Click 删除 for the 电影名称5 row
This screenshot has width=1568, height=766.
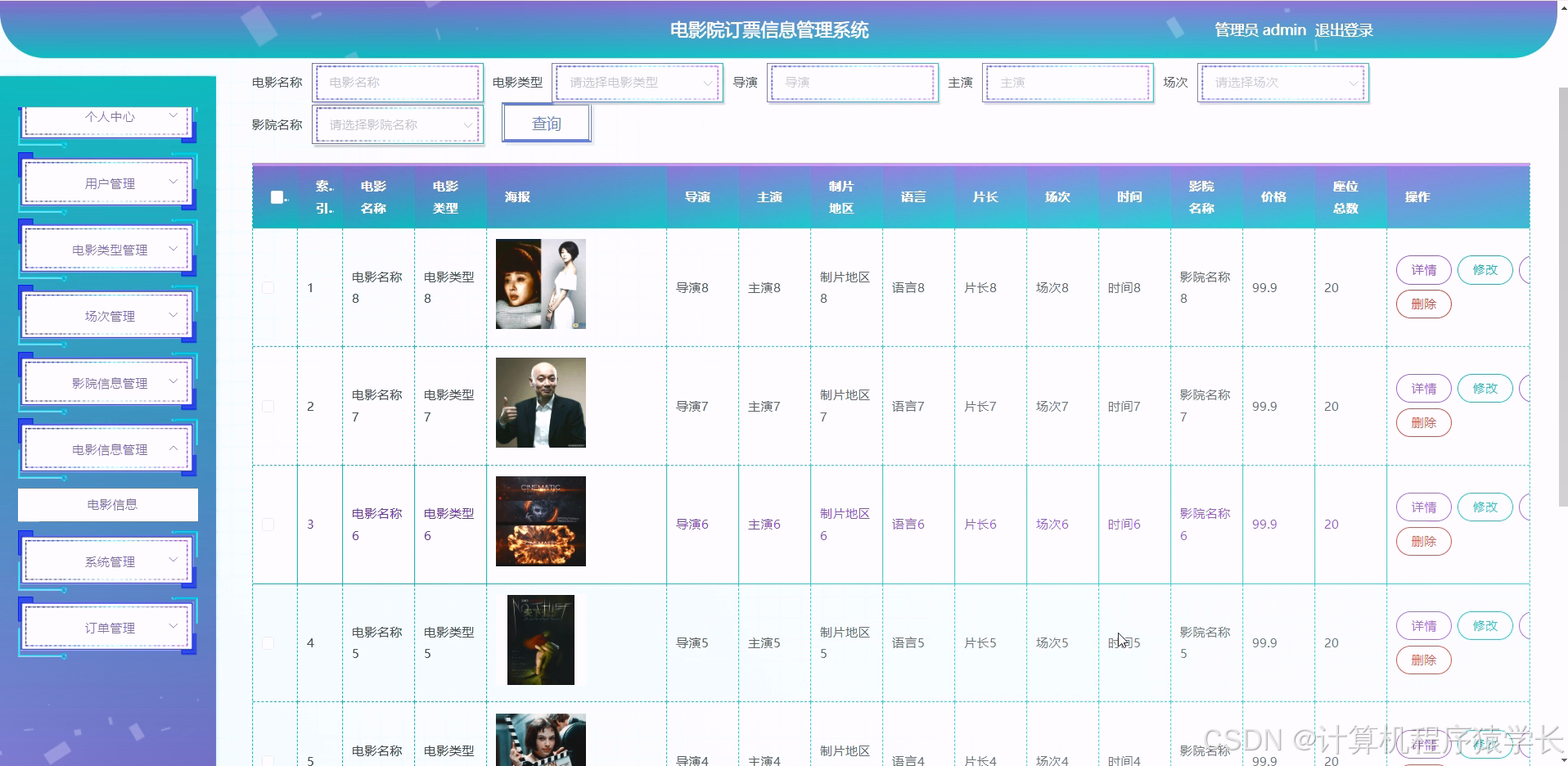coord(1423,660)
